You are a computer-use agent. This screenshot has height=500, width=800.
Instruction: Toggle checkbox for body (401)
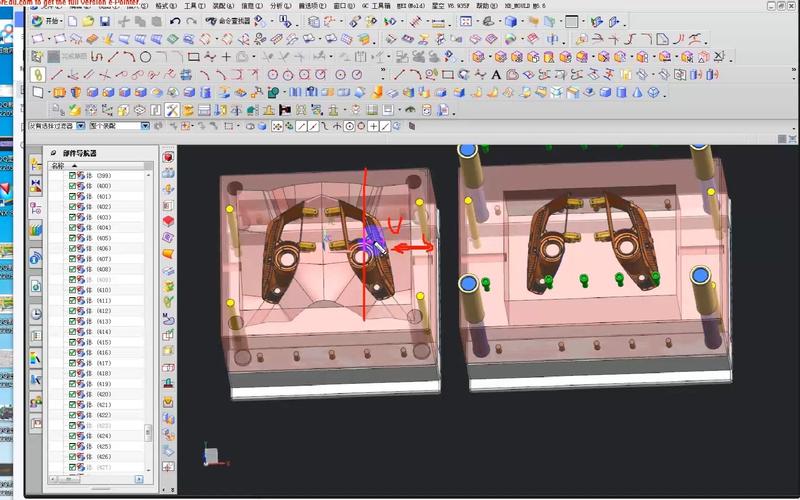click(x=72, y=196)
